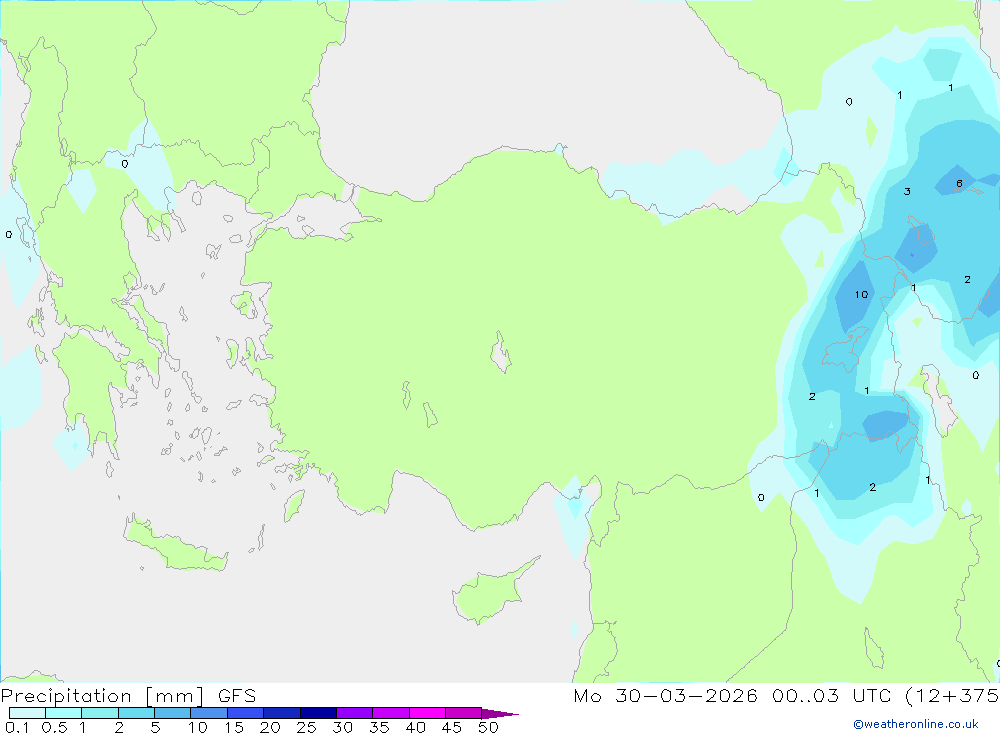Image resolution: width=1000 pixels, height=733 pixels.
Task: Click the 35–40 mm legend color swatch
Action: [x=391, y=713]
